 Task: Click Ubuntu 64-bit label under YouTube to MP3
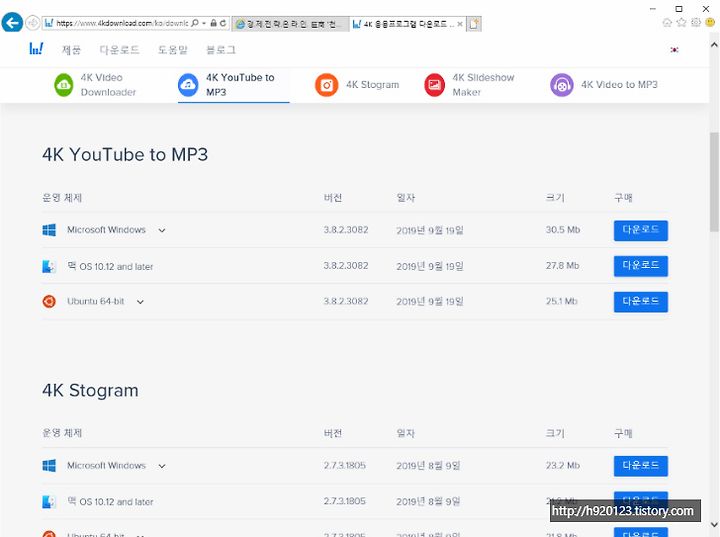[96, 301]
